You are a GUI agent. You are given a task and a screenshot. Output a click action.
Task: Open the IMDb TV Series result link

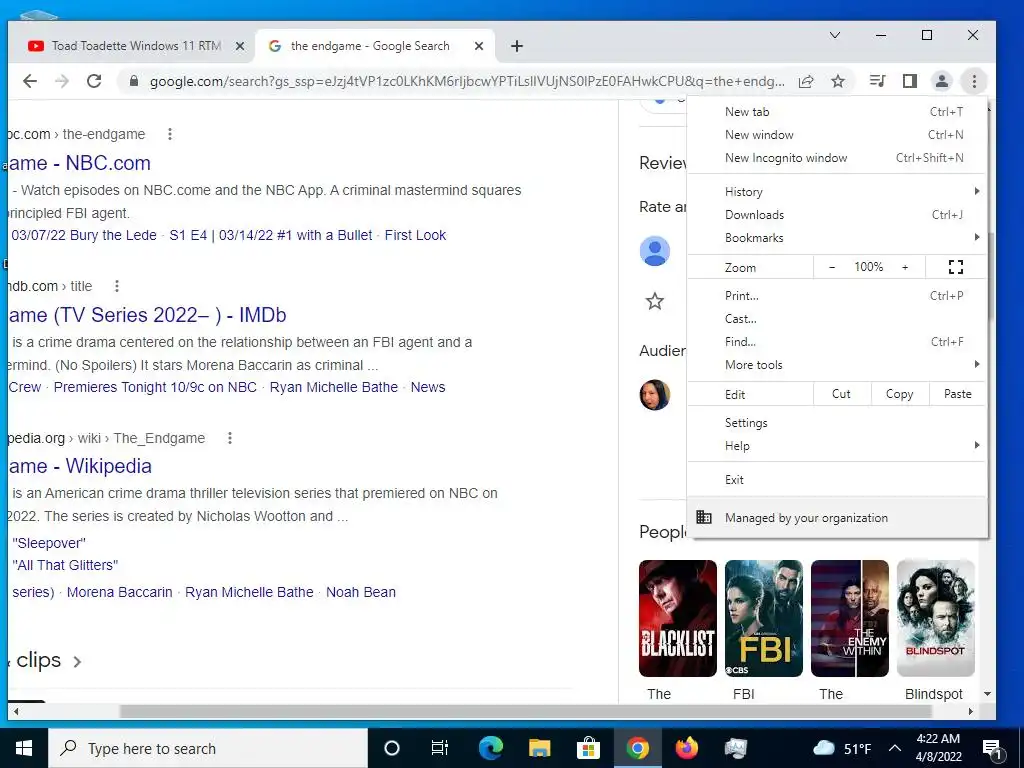point(147,315)
